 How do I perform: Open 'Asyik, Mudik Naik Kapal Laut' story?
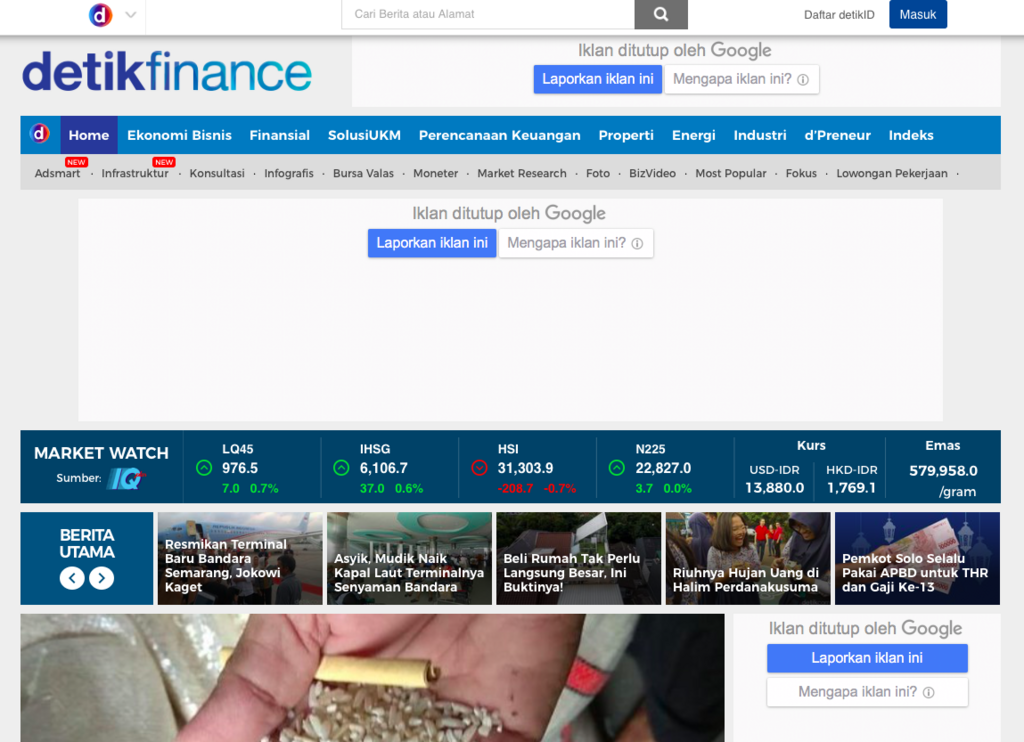[x=409, y=558]
